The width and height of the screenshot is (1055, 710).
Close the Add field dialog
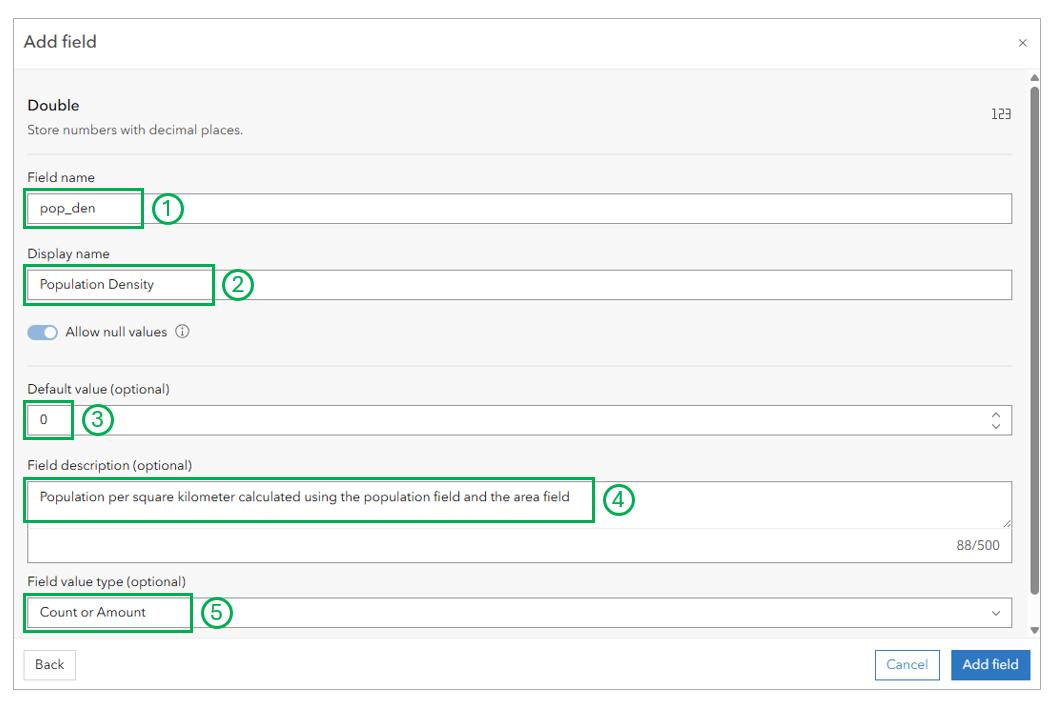[1022, 43]
